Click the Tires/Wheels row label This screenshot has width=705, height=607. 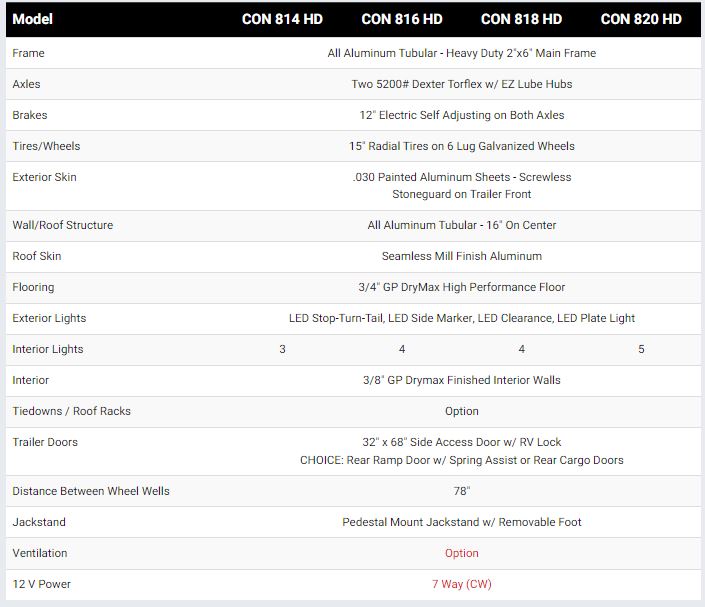point(46,146)
